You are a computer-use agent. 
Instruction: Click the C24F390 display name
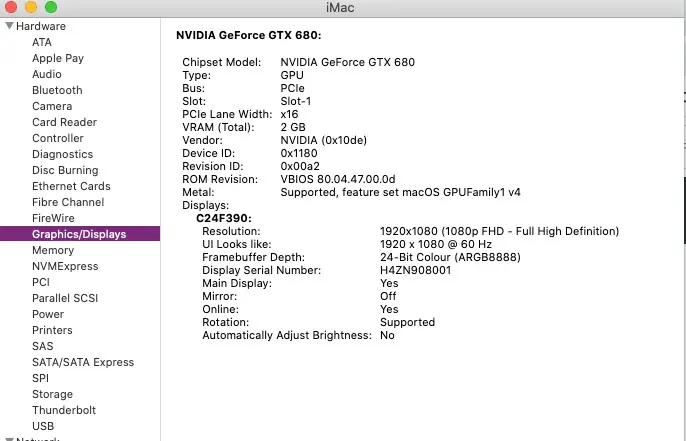tap(224, 218)
